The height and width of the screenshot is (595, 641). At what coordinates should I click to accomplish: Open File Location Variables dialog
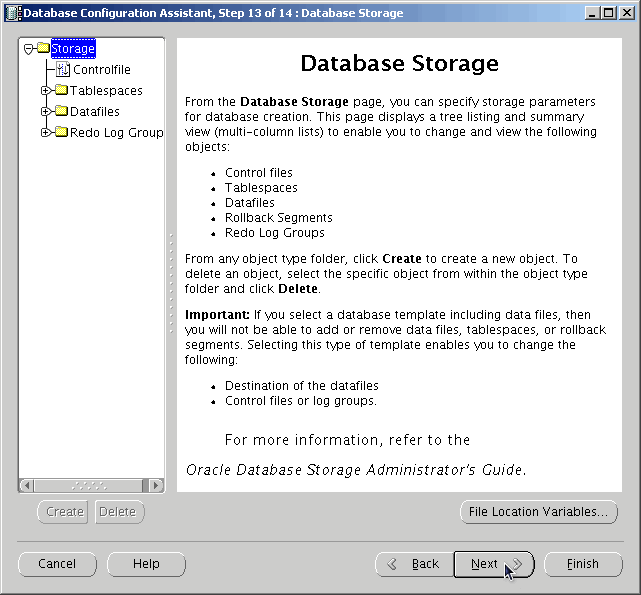538,512
